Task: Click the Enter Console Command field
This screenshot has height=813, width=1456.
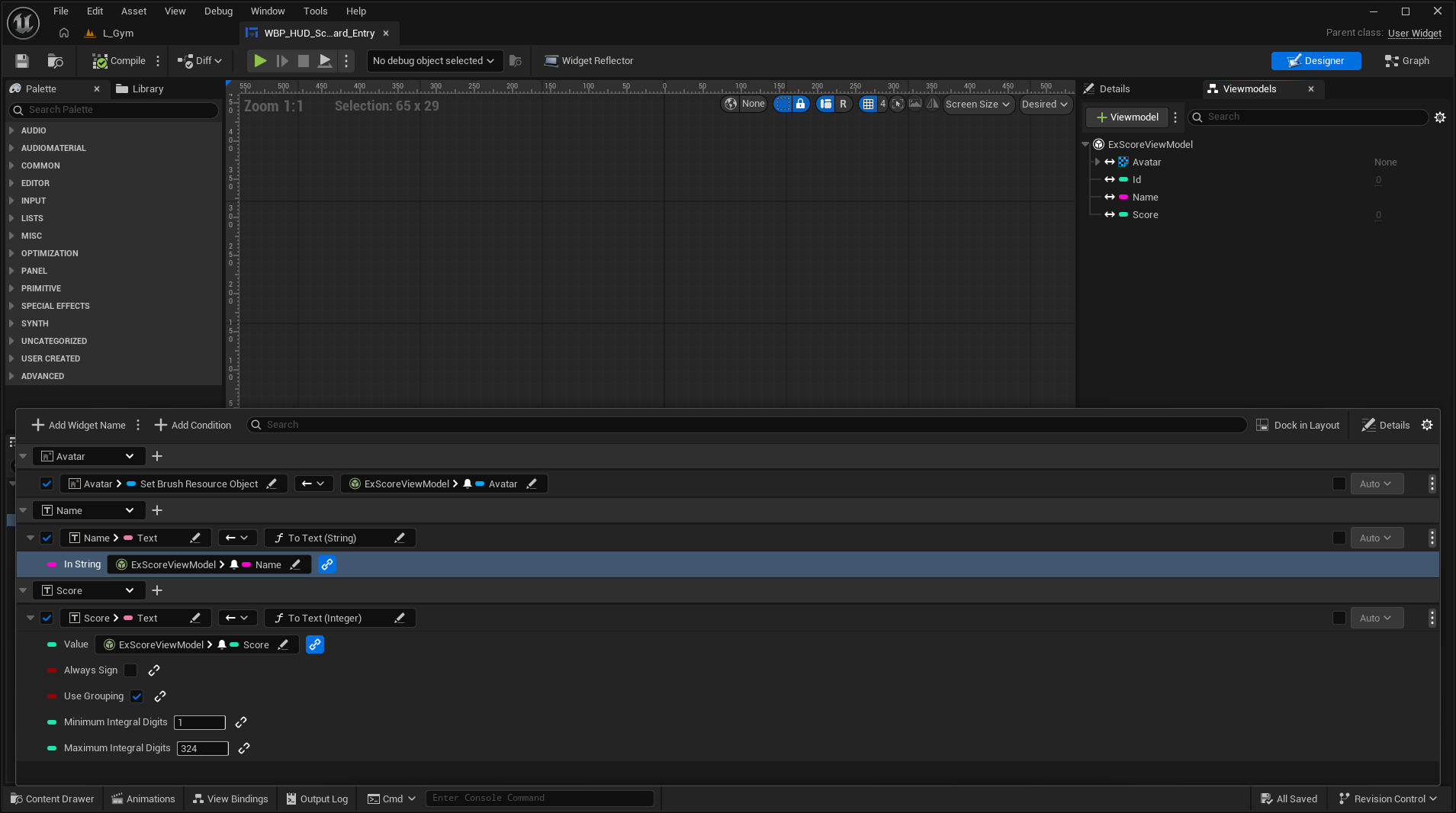Action: [x=539, y=799]
